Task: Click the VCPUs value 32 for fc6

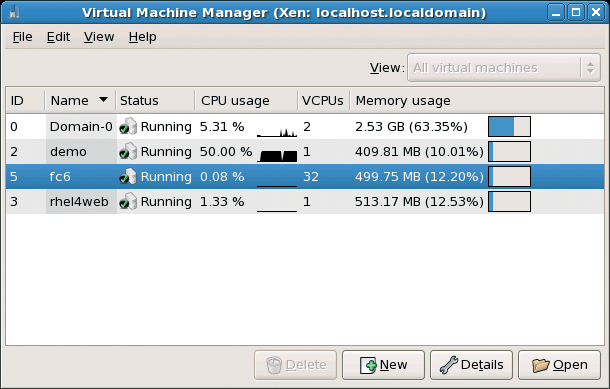Action: [311, 177]
